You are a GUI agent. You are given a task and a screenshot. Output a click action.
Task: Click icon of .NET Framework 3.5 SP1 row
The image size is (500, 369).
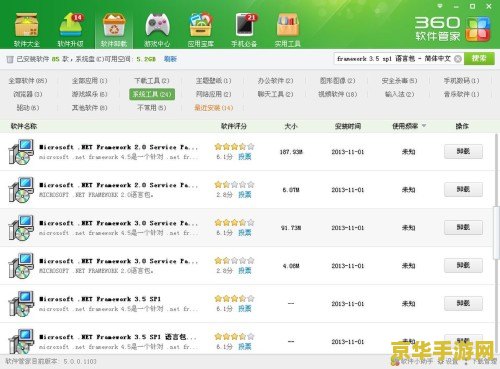point(21,304)
